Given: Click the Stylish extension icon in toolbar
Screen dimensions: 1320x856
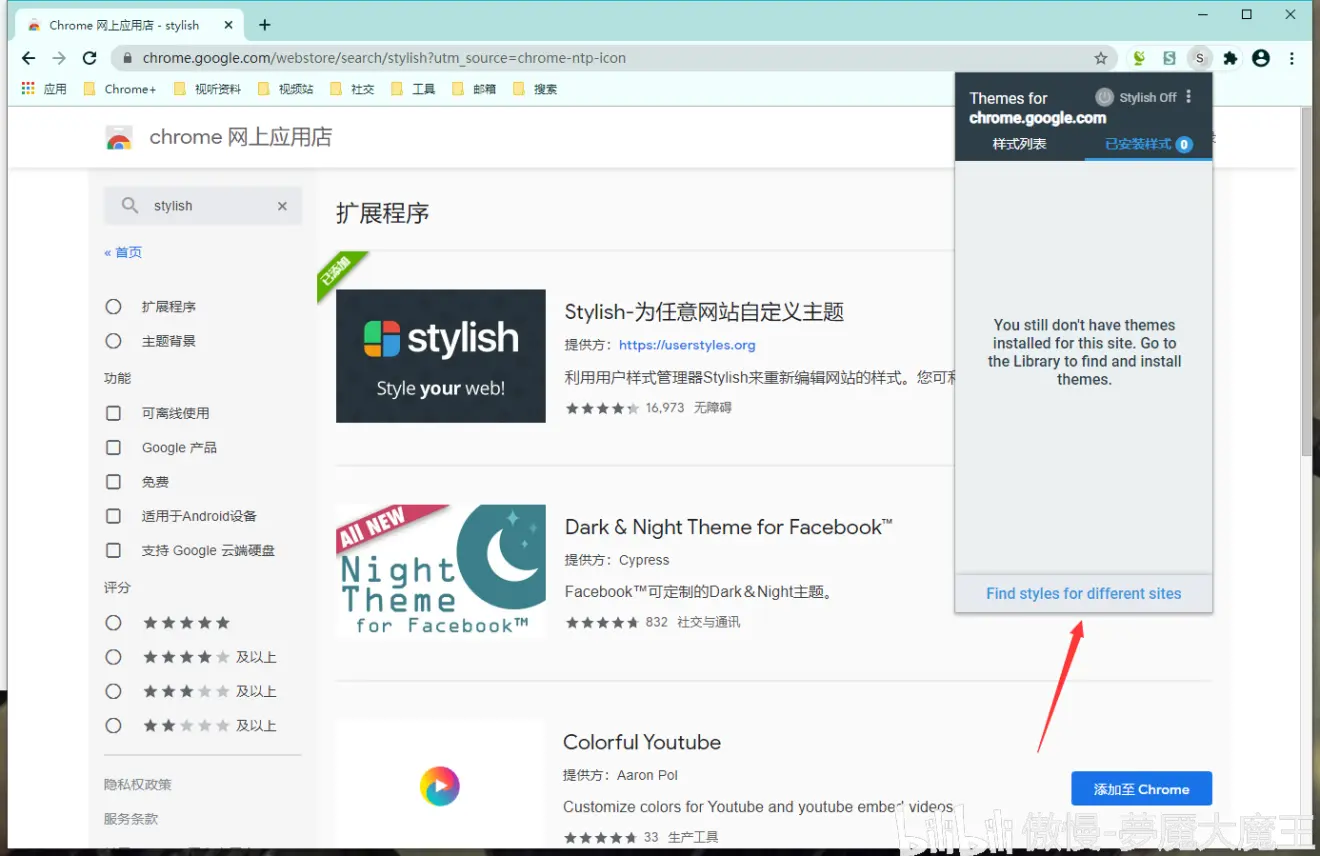Looking at the screenshot, I should point(1200,58).
